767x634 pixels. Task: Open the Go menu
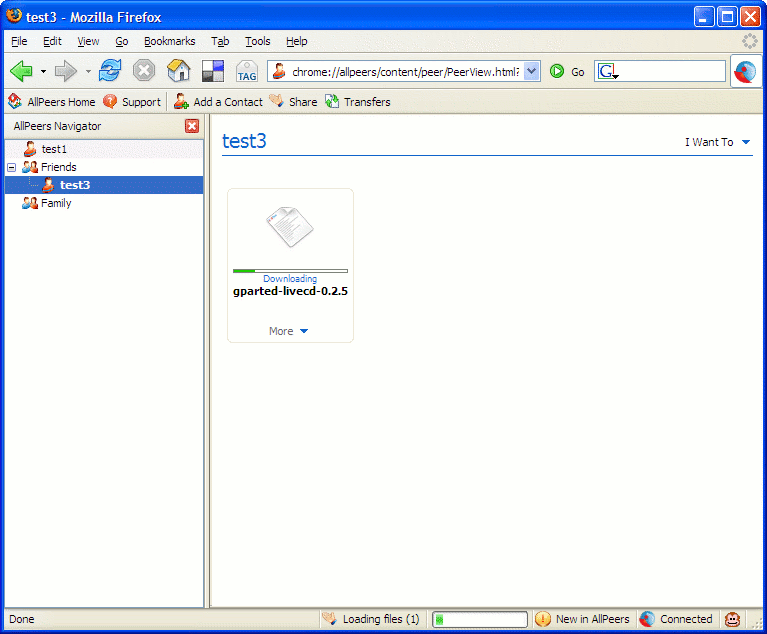point(122,41)
